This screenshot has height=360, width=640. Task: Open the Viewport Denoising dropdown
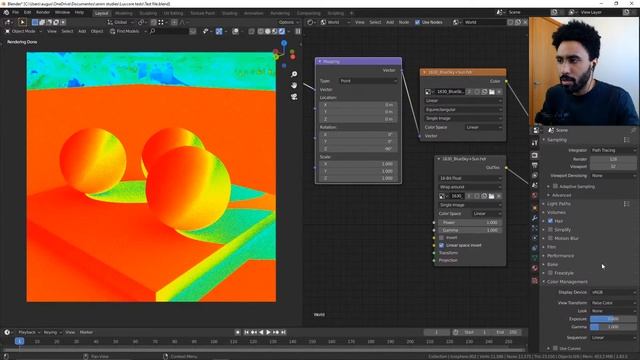pos(613,176)
